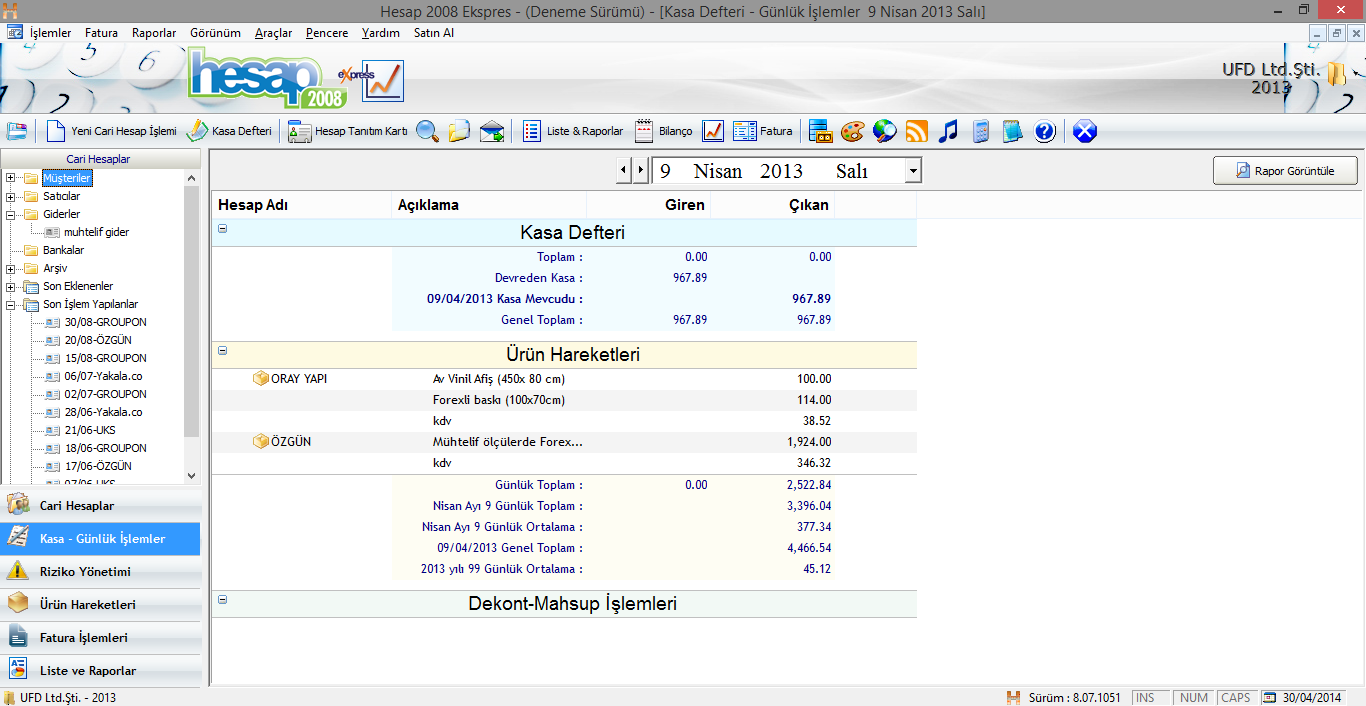Click the ÖZGÜN product box icon

pyautogui.click(x=261, y=441)
